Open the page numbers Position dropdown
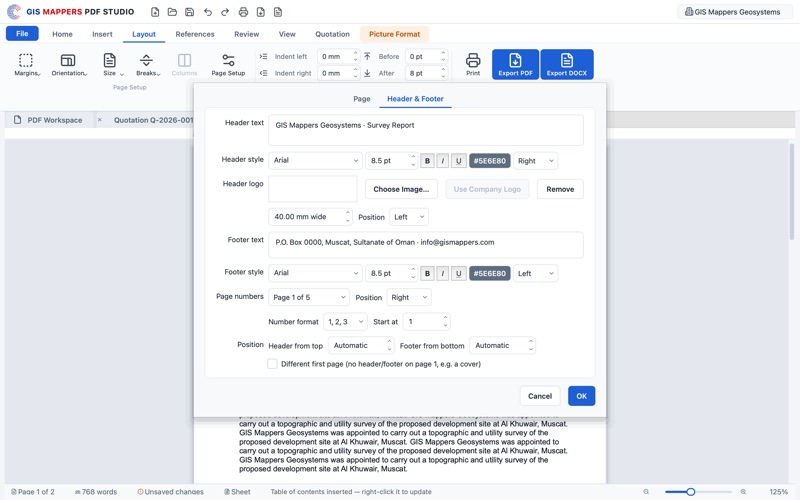The width and height of the screenshot is (800, 500). [x=409, y=297]
